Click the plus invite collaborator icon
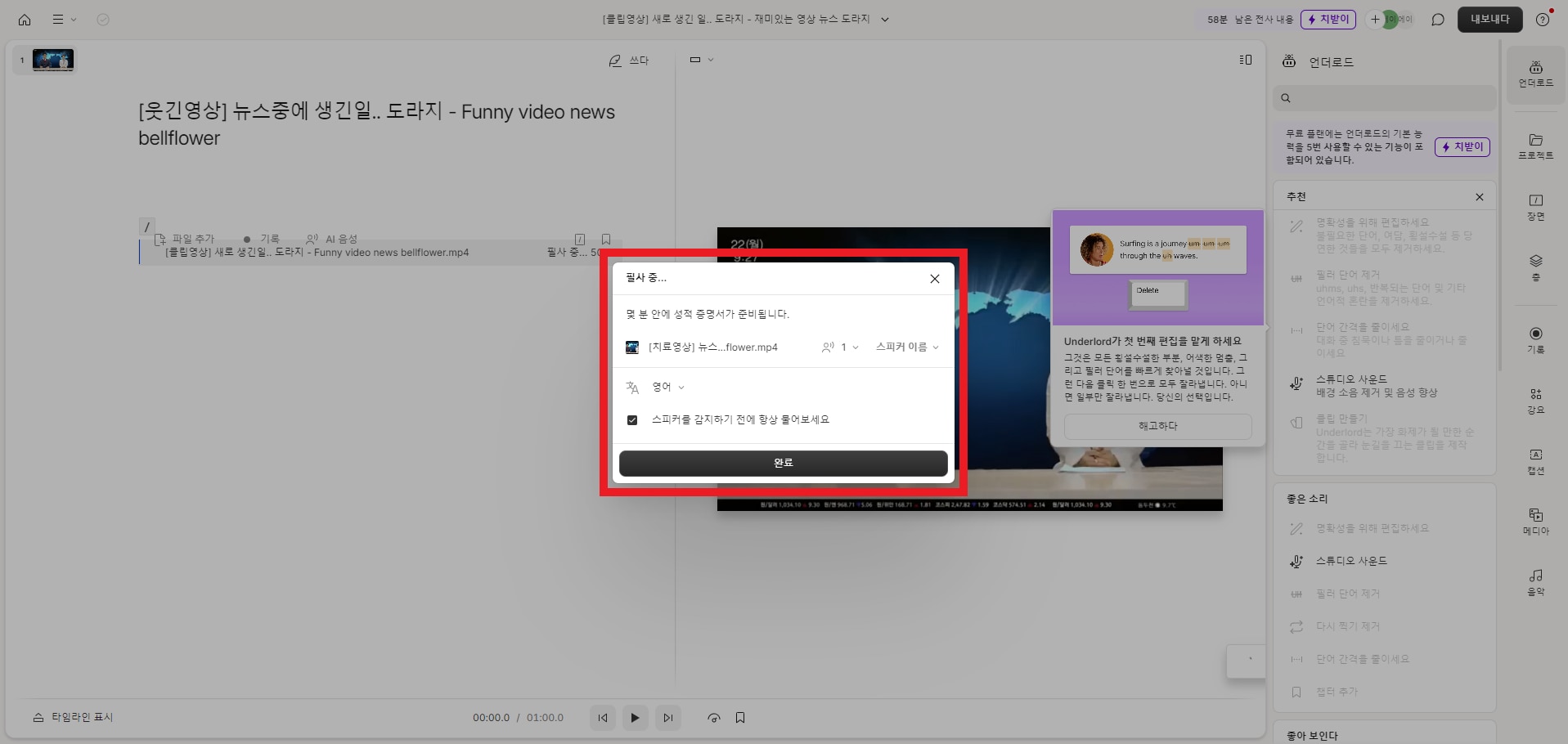 coord(1375,20)
